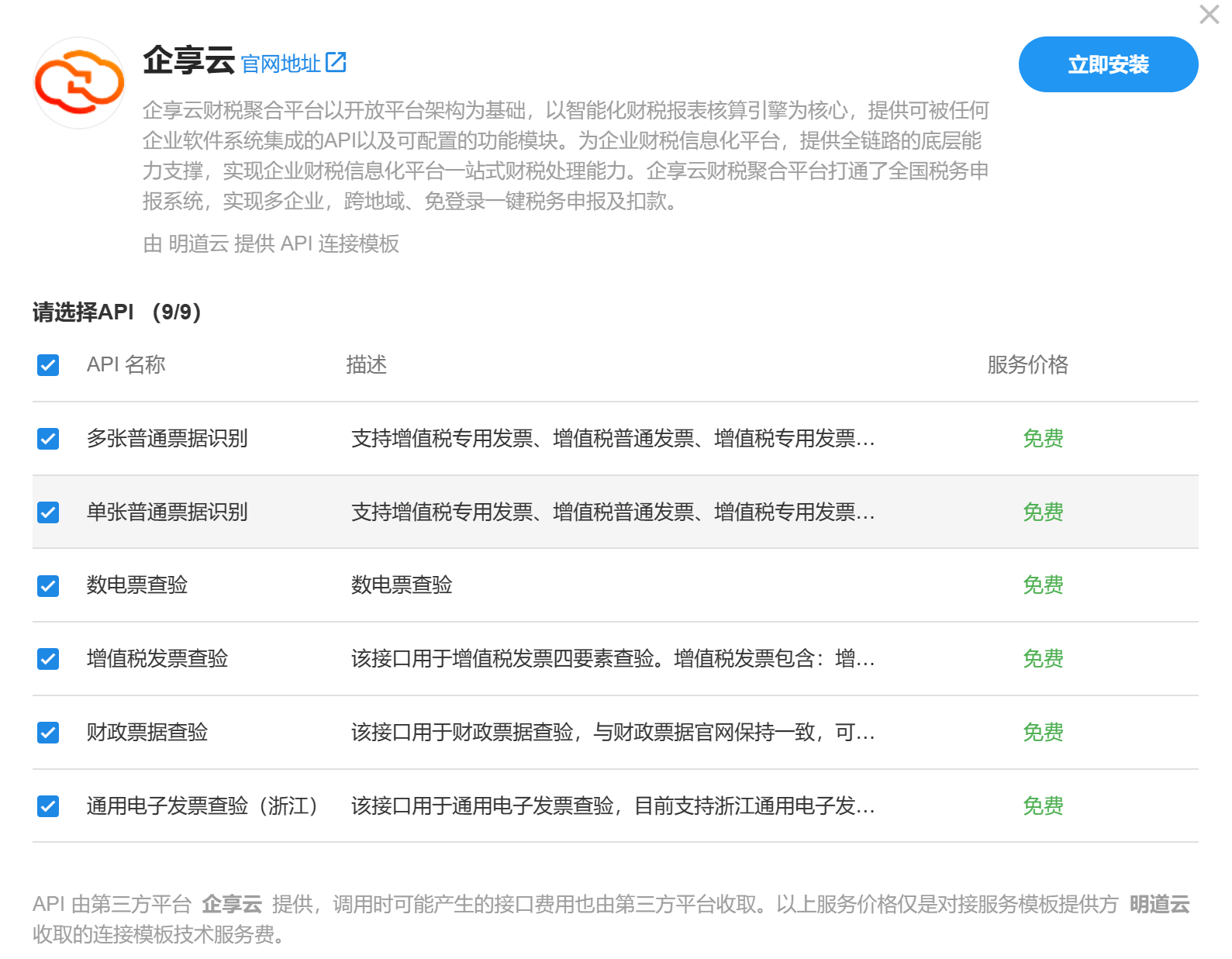This screenshot has height=959, width=1232.
Task: Toggle the select-all checkbox next to API 名称
Action: 48,364
